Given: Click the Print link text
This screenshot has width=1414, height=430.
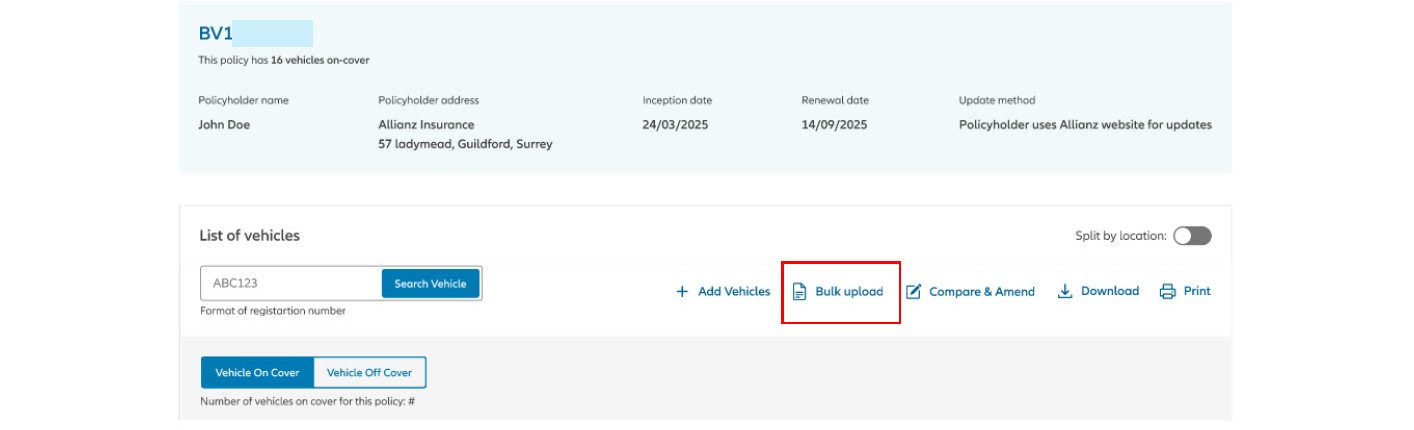Looking at the screenshot, I should tap(1197, 291).
